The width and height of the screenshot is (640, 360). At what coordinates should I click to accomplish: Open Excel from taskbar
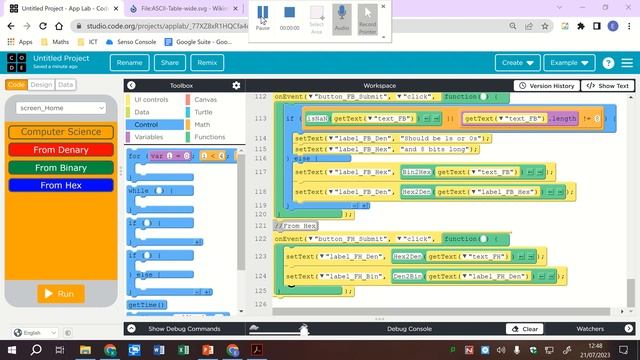click(183, 350)
